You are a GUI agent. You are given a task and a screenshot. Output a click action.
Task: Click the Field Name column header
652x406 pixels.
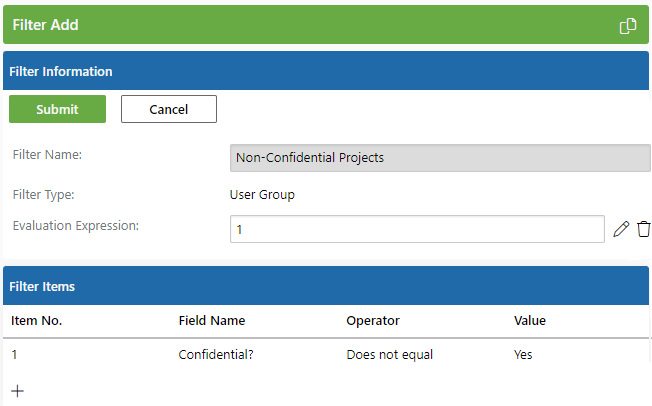212,321
